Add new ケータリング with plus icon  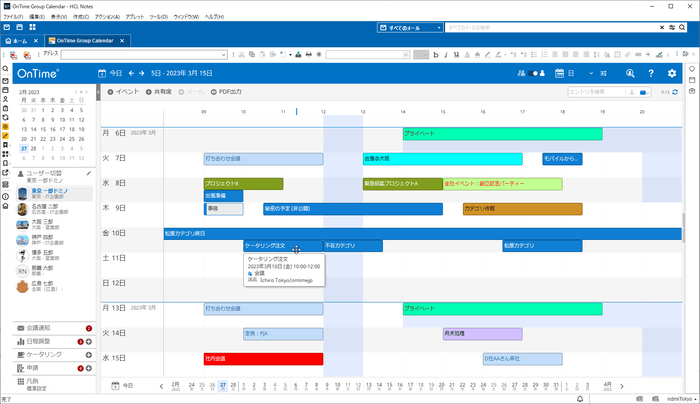point(89,355)
